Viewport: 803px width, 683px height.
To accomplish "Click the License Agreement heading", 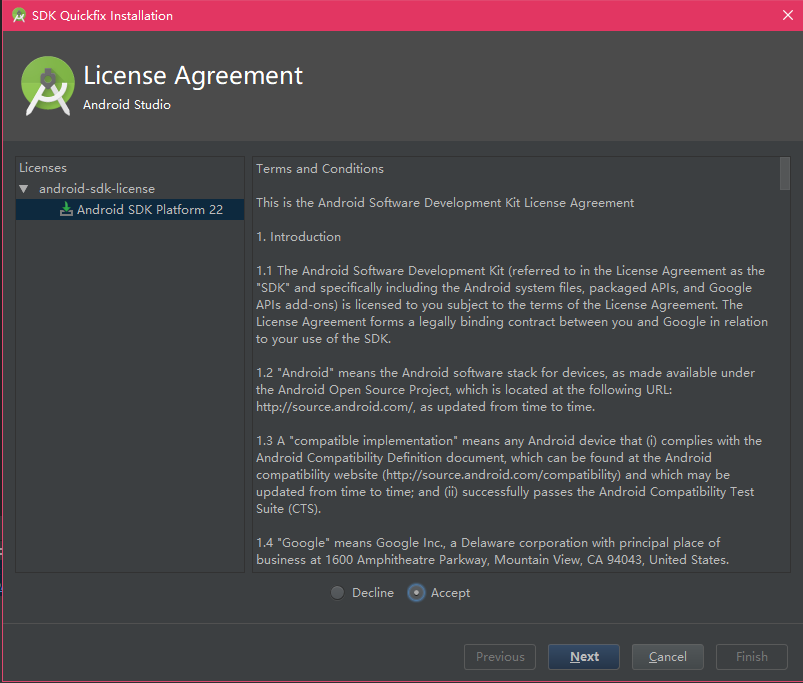I will tap(193, 76).
